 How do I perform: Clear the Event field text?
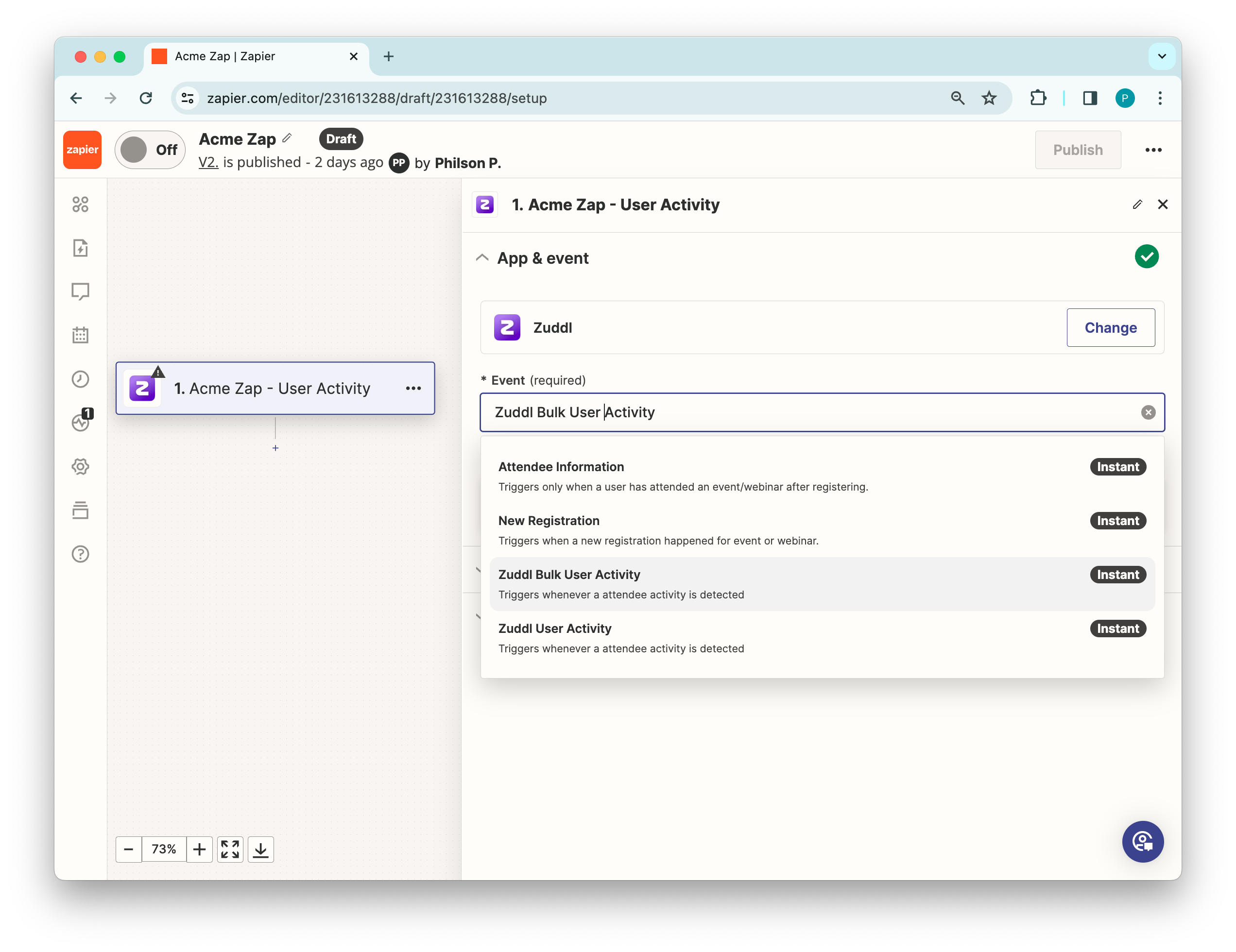(1148, 412)
